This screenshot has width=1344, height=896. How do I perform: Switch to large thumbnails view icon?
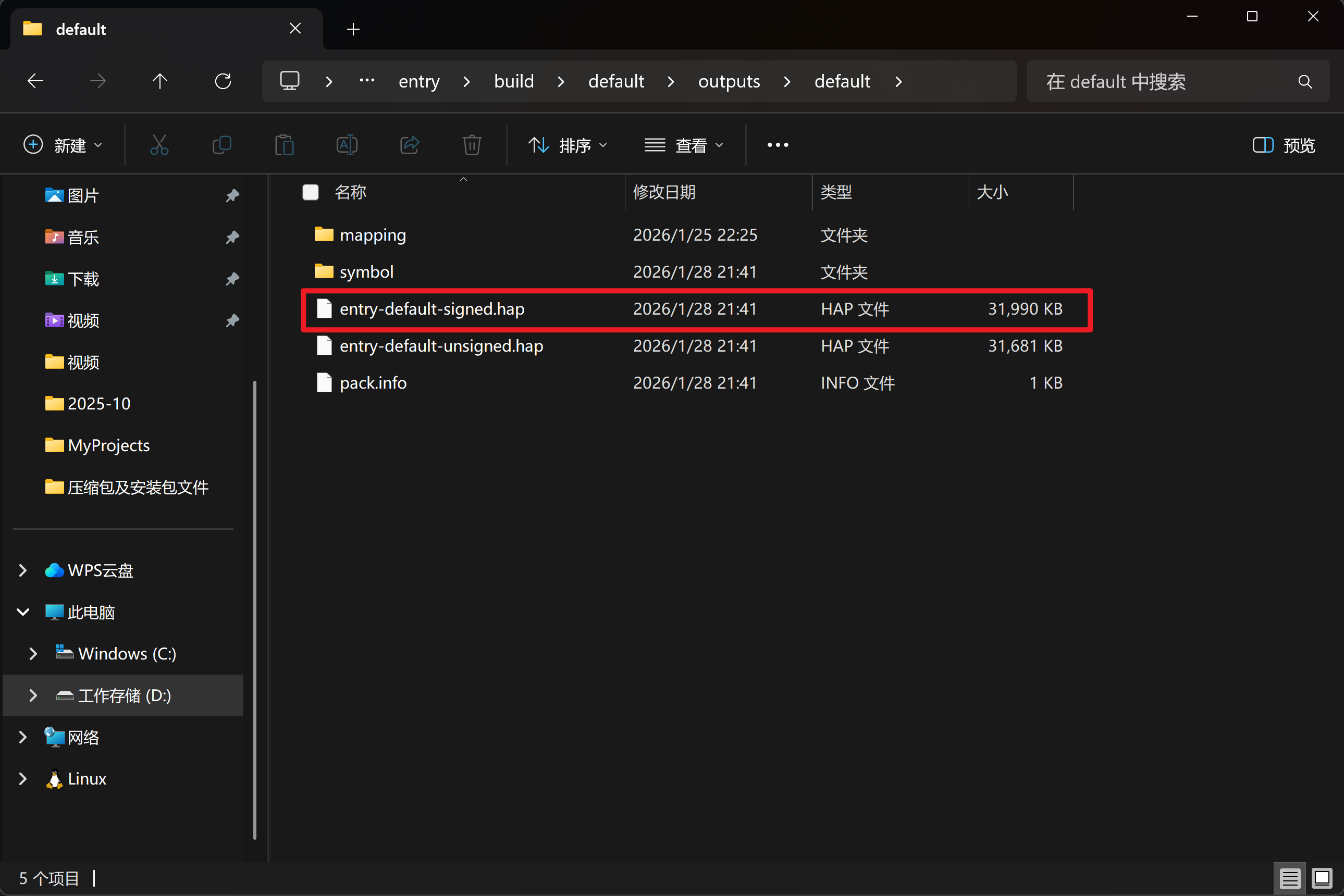[1322, 878]
